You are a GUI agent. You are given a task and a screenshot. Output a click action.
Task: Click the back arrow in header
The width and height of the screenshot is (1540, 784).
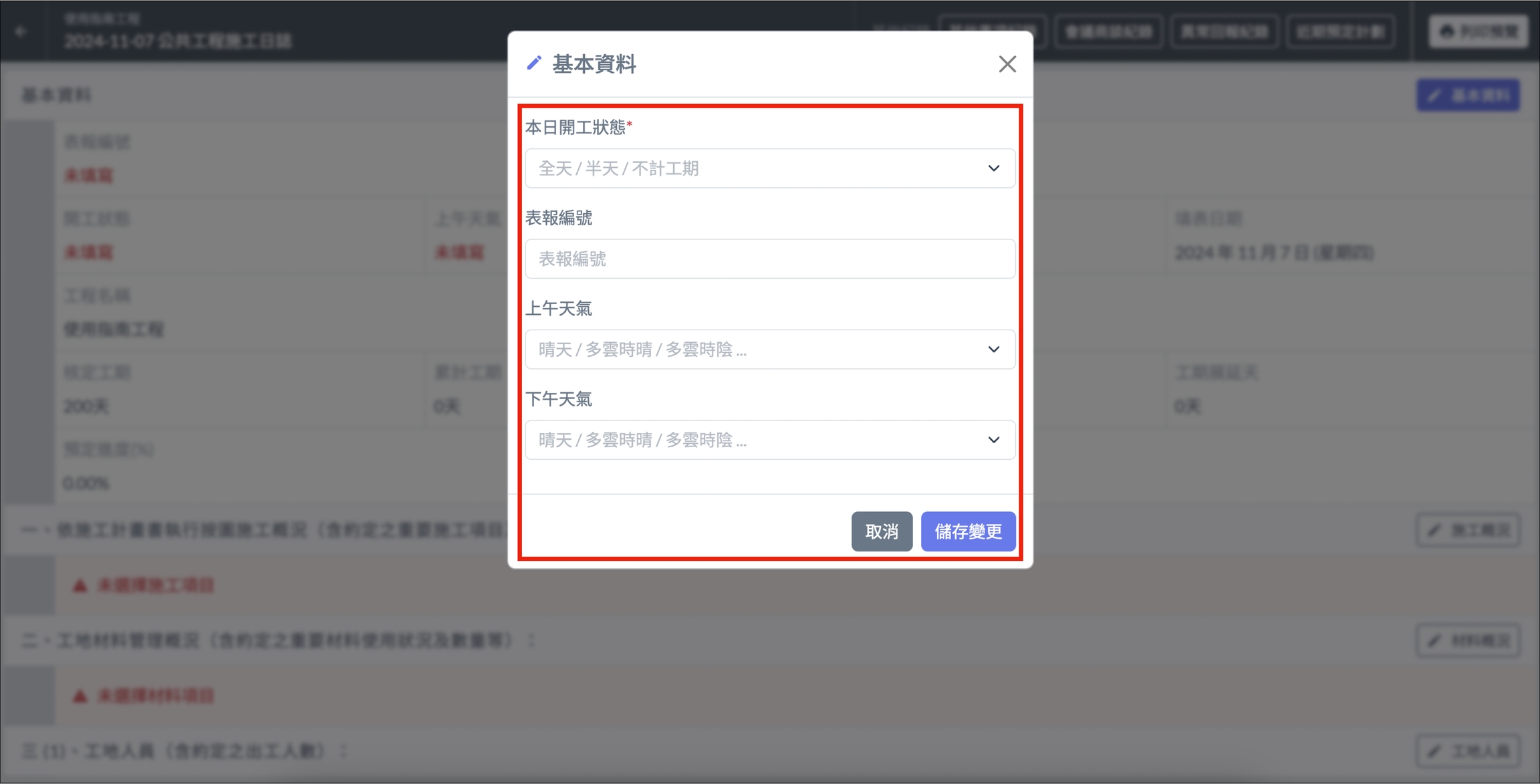21,31
